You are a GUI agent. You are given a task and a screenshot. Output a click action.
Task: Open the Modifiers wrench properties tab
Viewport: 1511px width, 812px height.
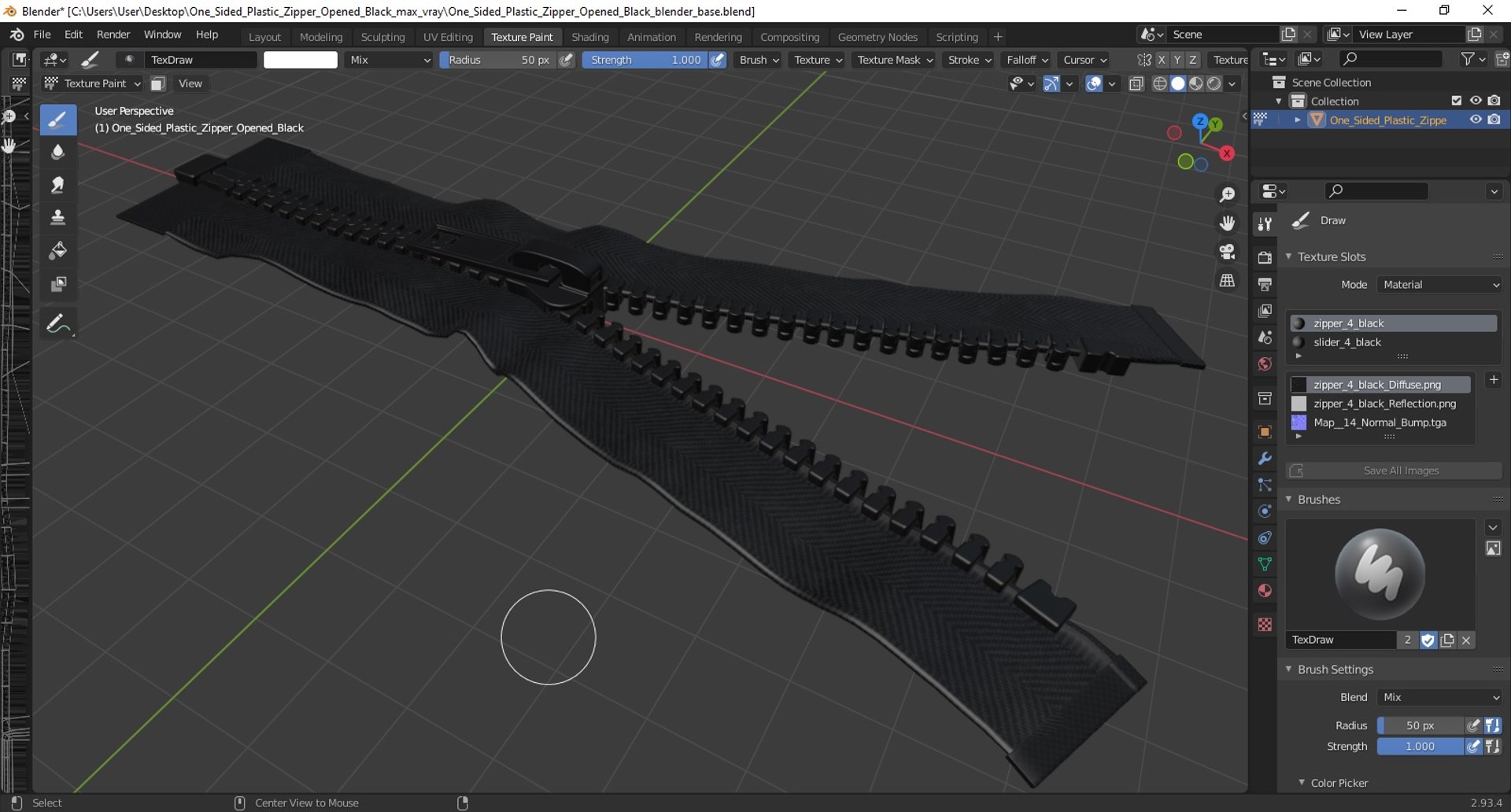(x=1265, y=459)
